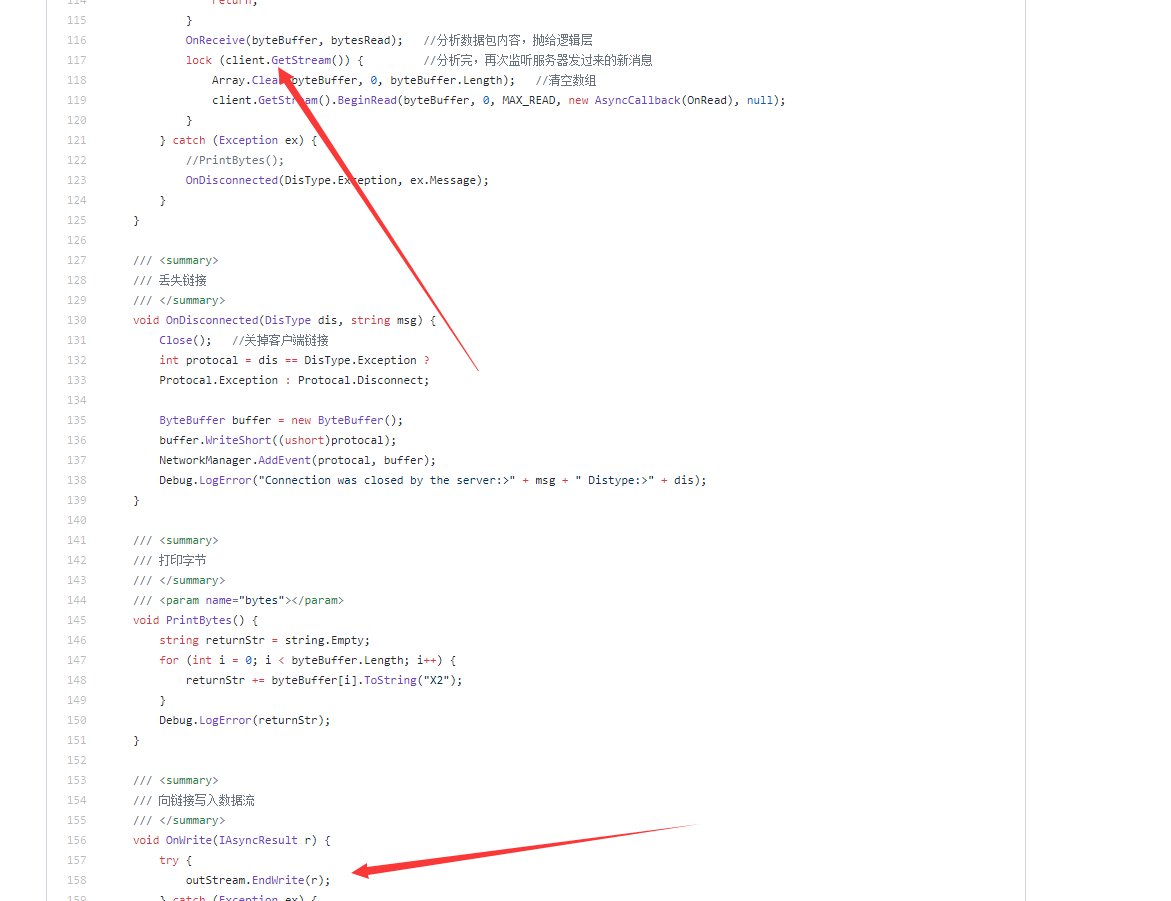Click the for keyword on line 147

pyautogui.click(x=169, y=660)
